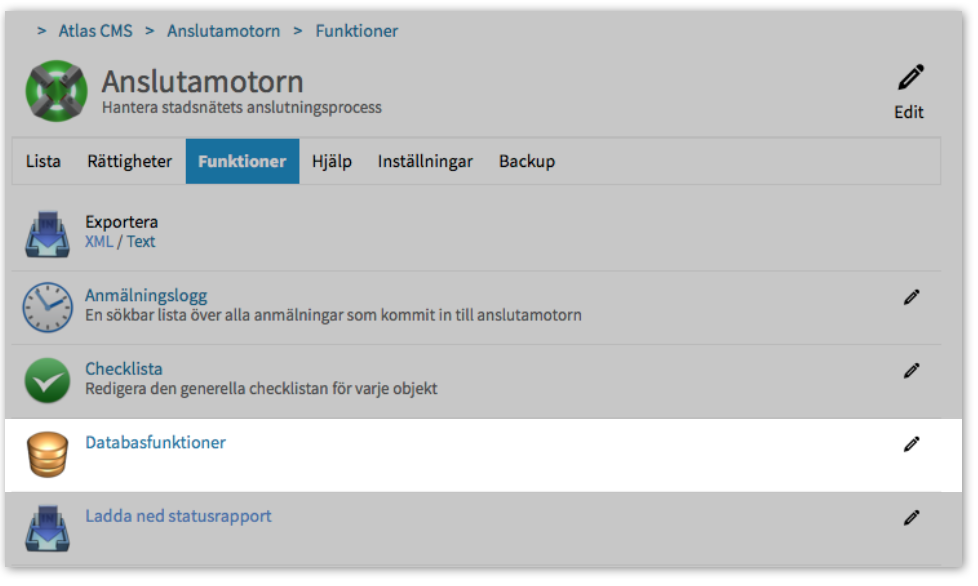Export as XML link
Screen dimensions: 978x586
[99, 242]
